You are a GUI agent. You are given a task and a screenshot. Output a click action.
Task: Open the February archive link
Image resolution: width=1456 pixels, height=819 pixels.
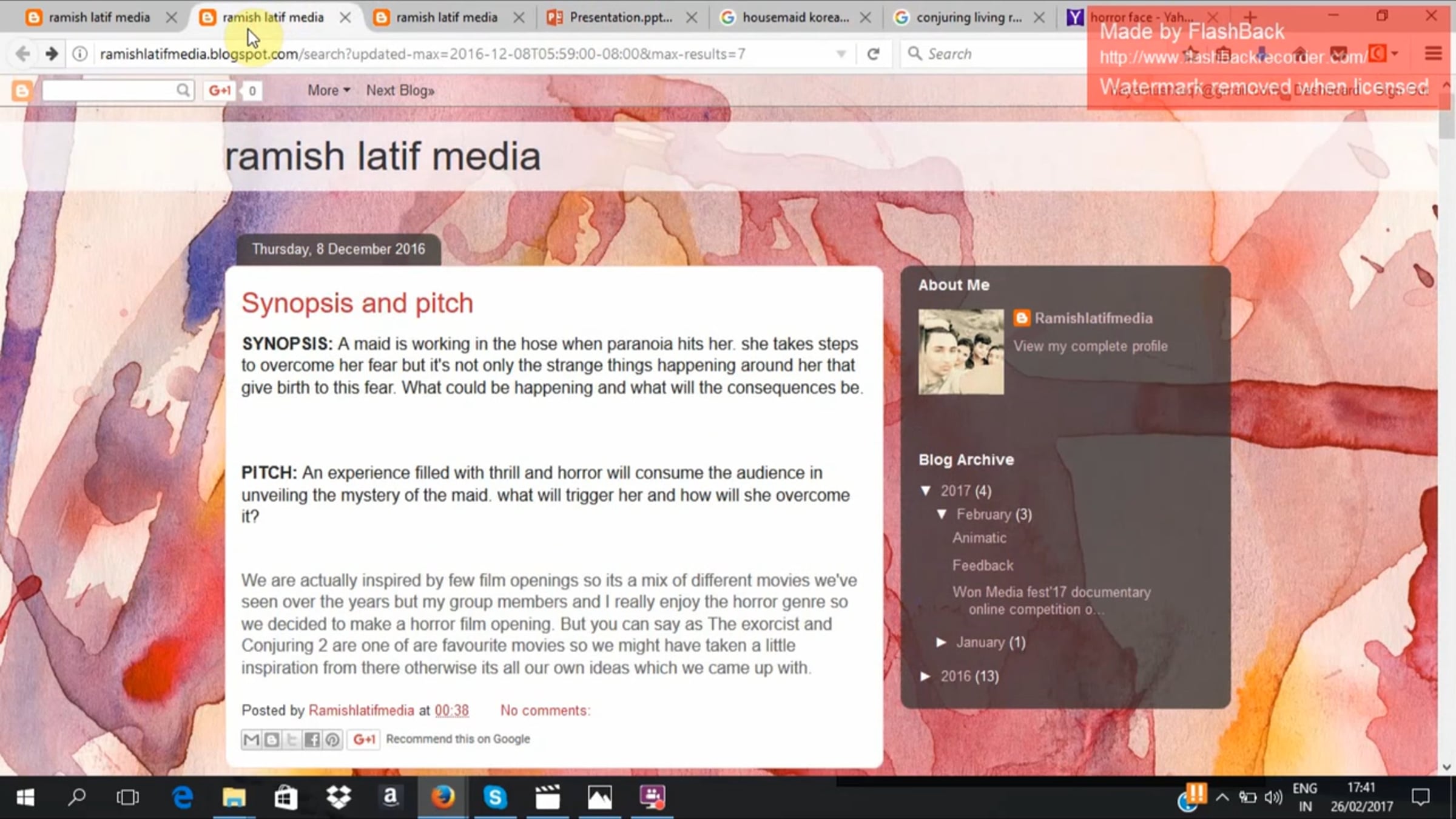point(983,514)
